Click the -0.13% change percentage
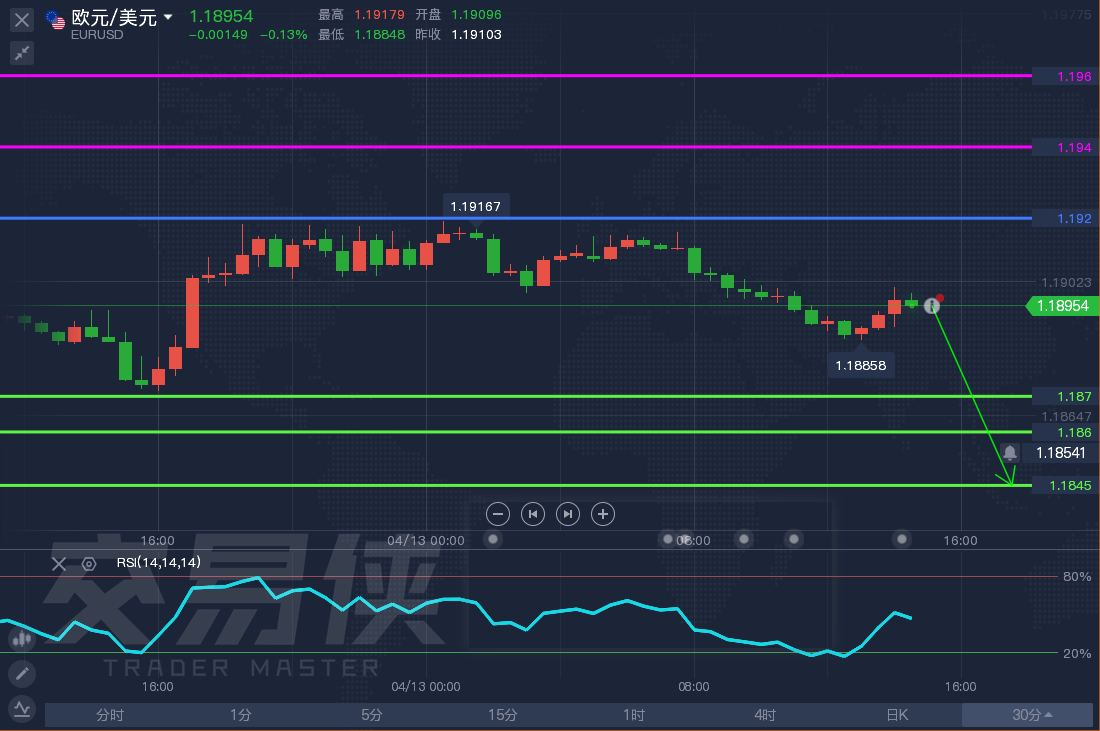The width and height of the screenshot is (1100, 731). tap(283, 34)
